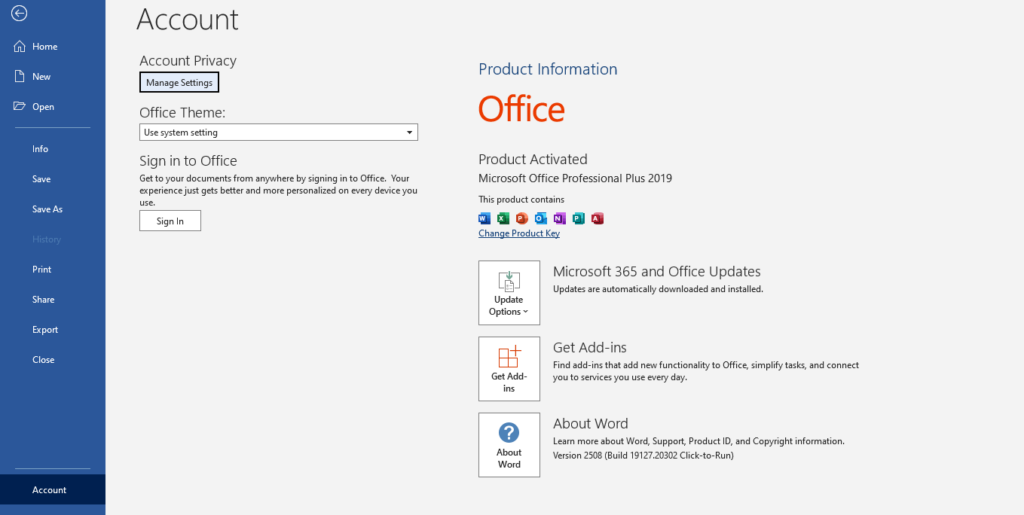1024x515 pixels.
Task: Click the Access app icon
Action: tap(598, 219)
